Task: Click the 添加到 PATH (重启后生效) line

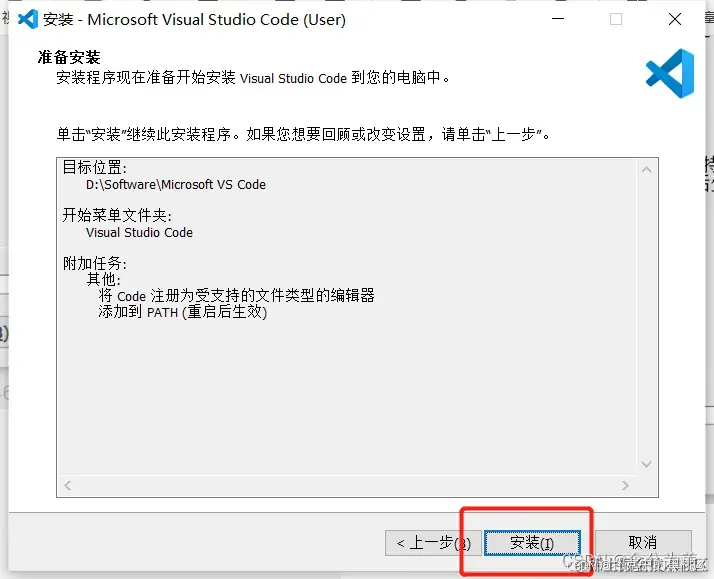Action: coord(183,312)
